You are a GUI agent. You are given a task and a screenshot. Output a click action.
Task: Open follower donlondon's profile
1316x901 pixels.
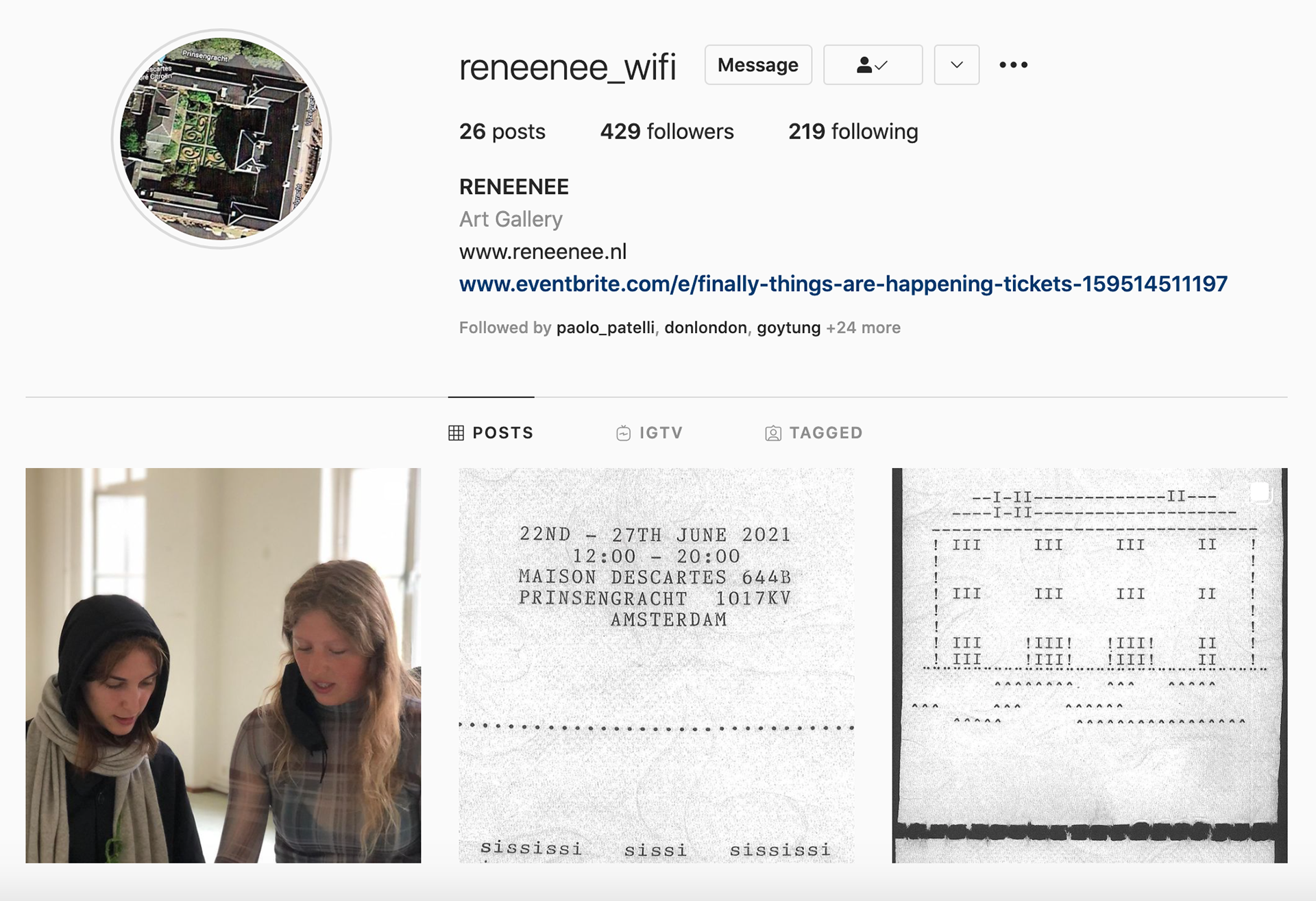pyautogui.click(x=705, y=328)
